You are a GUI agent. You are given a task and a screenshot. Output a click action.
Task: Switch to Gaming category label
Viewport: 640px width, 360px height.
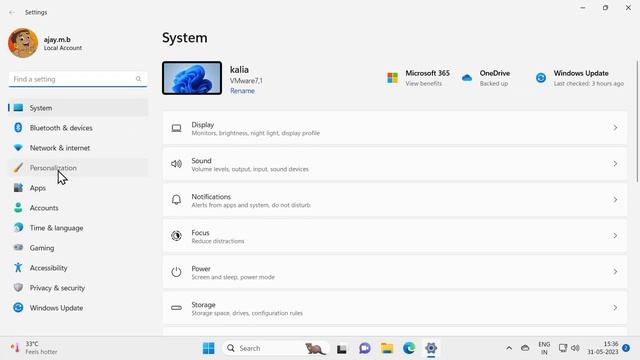(42, 248)
